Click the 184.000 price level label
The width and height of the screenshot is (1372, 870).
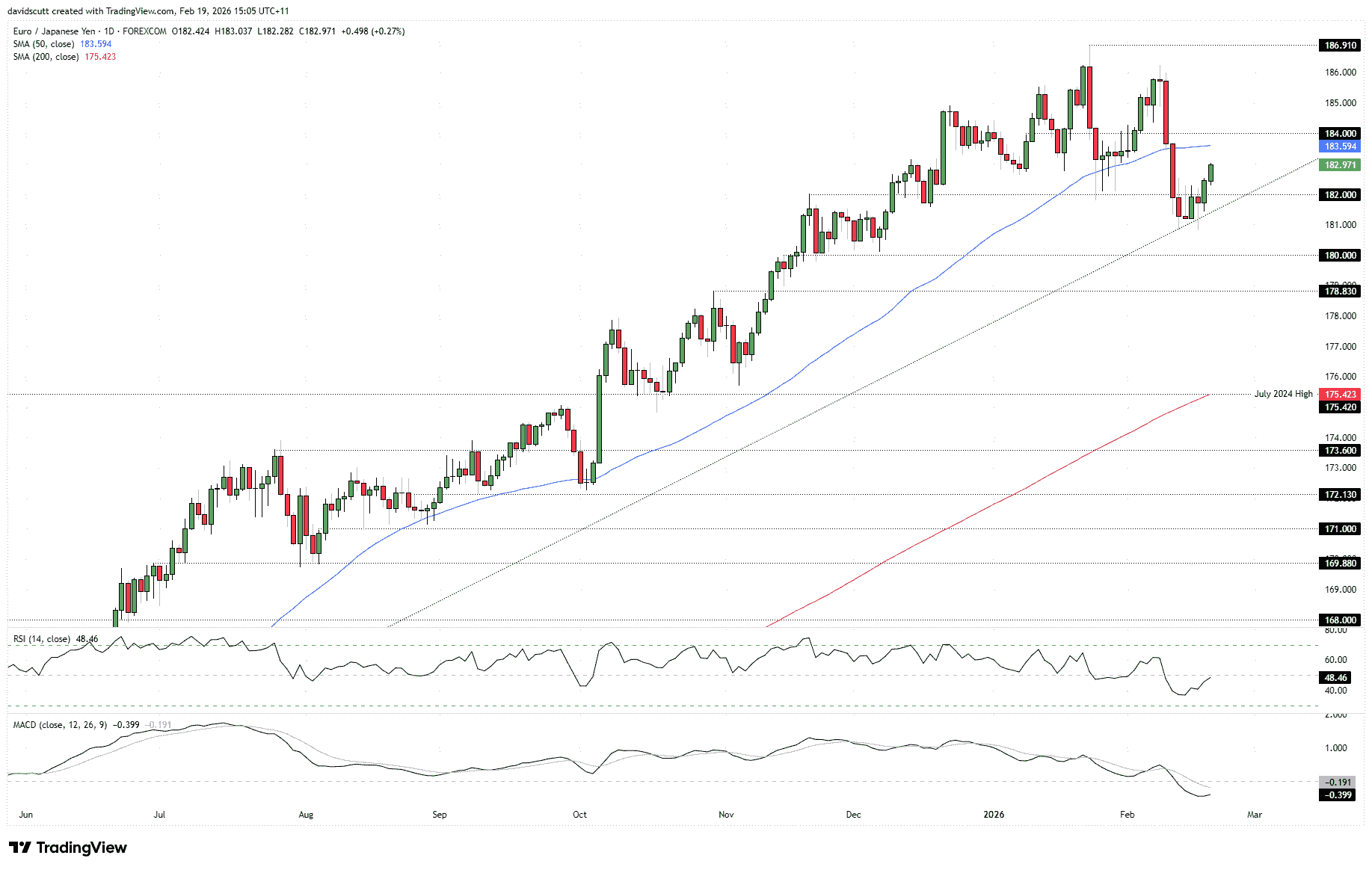pyautogui.click(x=1340, y=134)
